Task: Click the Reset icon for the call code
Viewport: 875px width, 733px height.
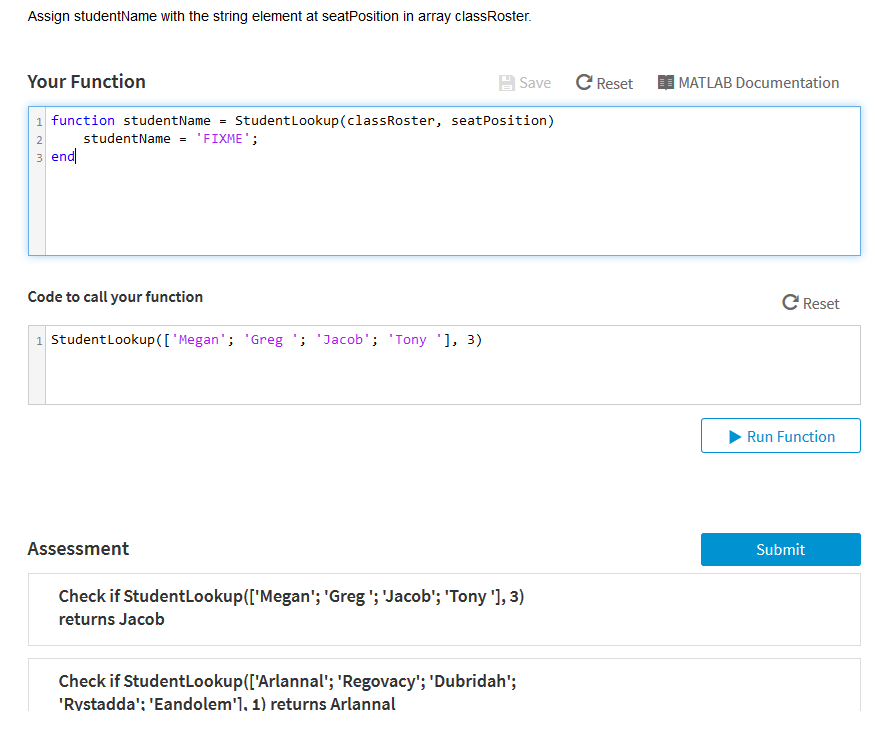Action: [x=790, y=303]
